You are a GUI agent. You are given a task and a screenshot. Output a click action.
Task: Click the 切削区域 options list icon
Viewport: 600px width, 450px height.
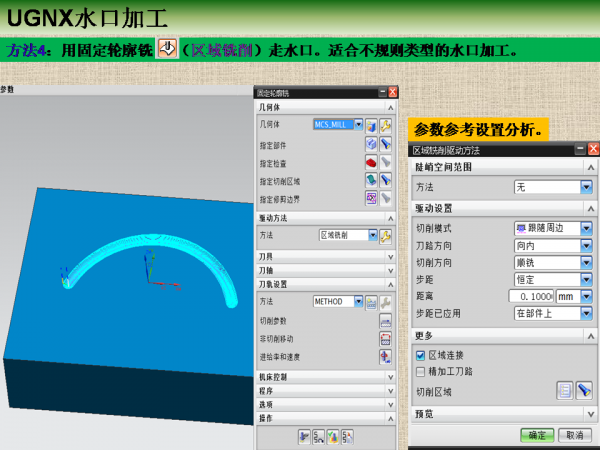click(x=565, y=391)
